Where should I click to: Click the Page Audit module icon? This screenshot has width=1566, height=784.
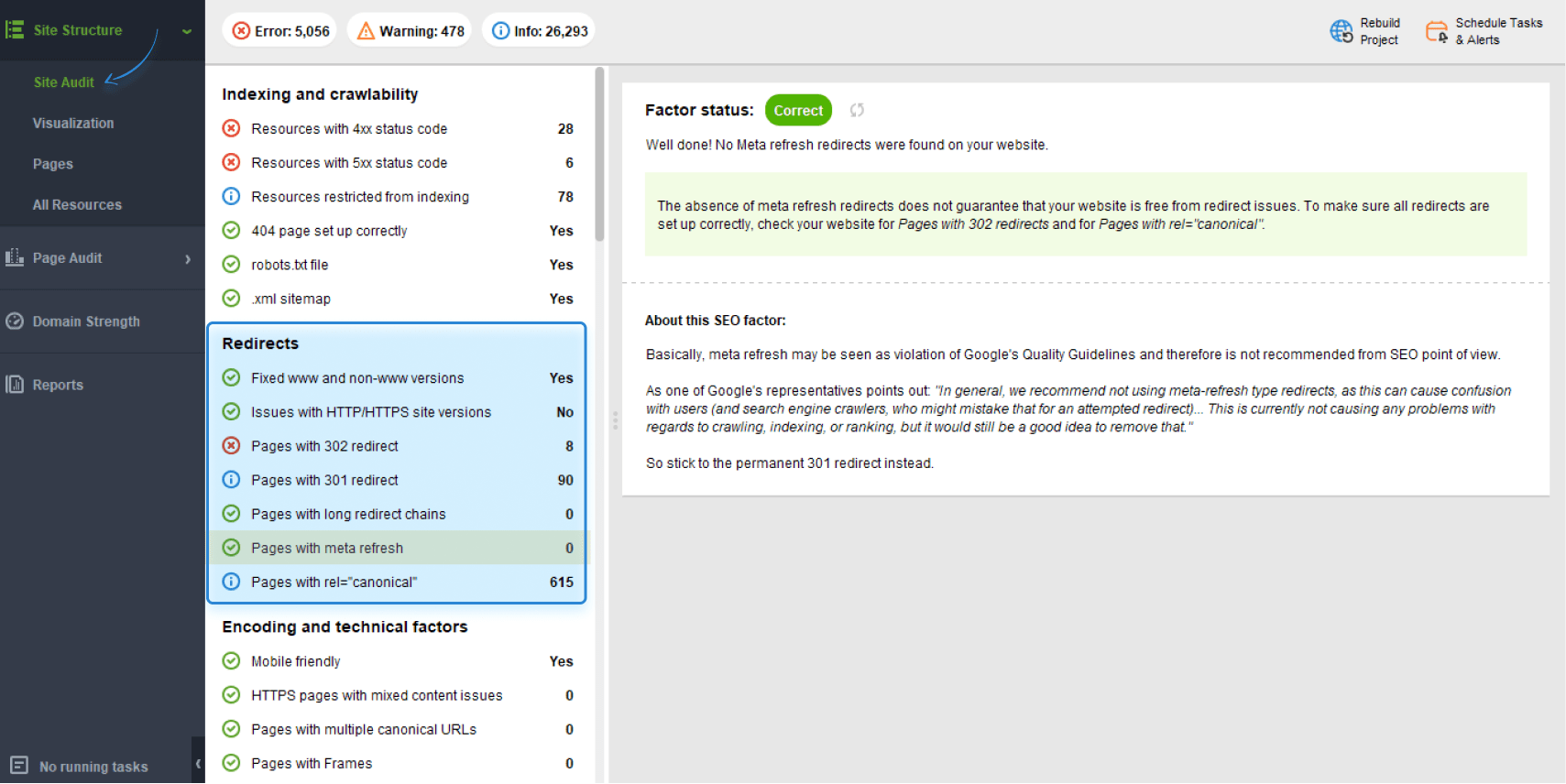[x=15, y=258]
